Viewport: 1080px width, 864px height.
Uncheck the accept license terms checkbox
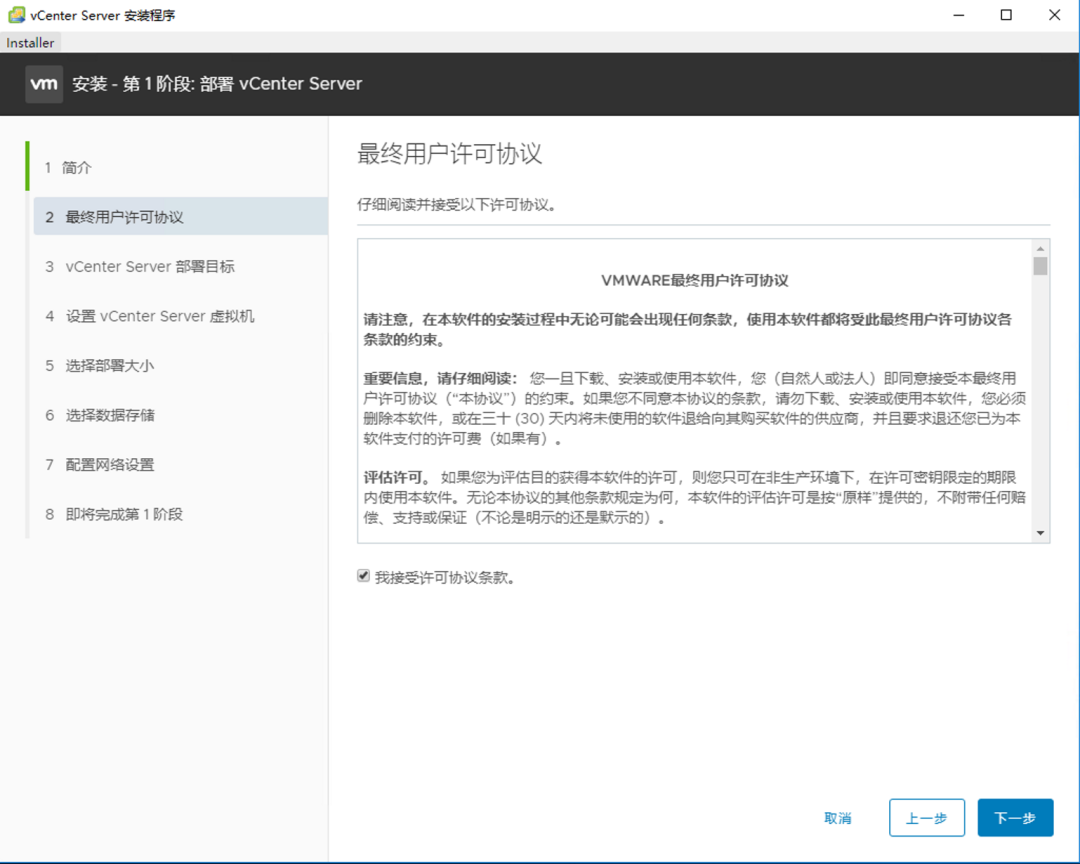click(x=363, y=576)
